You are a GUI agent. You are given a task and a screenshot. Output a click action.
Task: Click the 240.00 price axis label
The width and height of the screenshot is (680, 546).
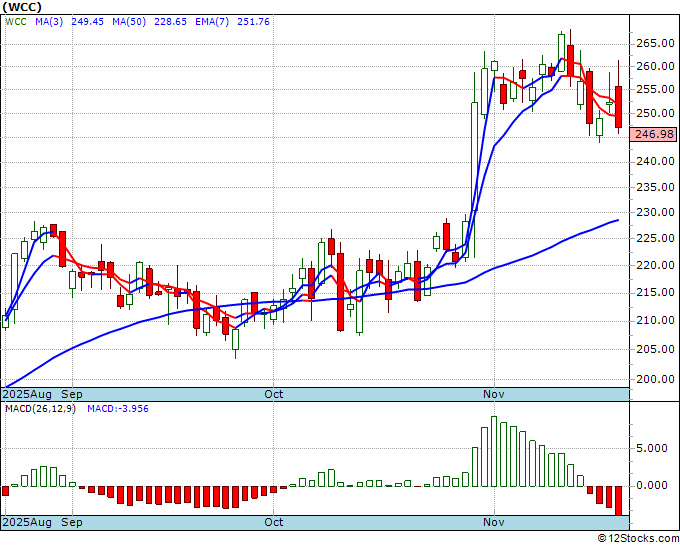[x=655, y=161]
